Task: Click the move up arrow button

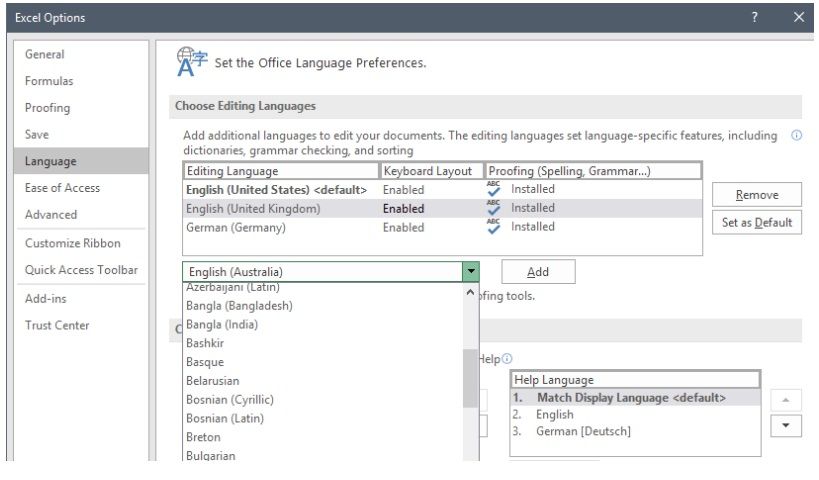Action: (x=786, y=400)
